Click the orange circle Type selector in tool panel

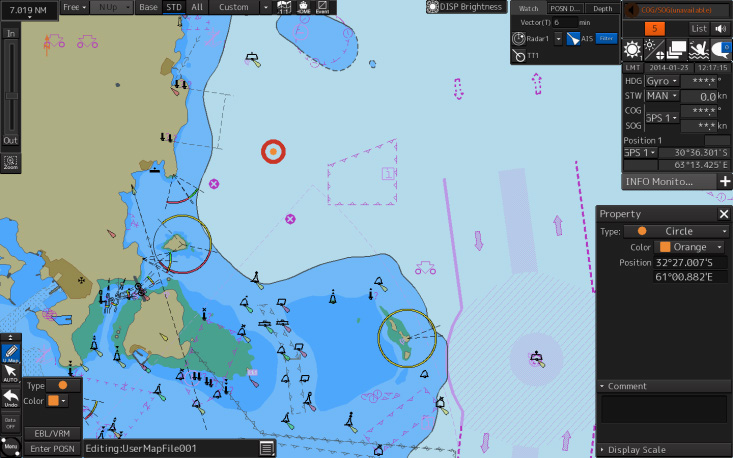[x=63, y=386]
